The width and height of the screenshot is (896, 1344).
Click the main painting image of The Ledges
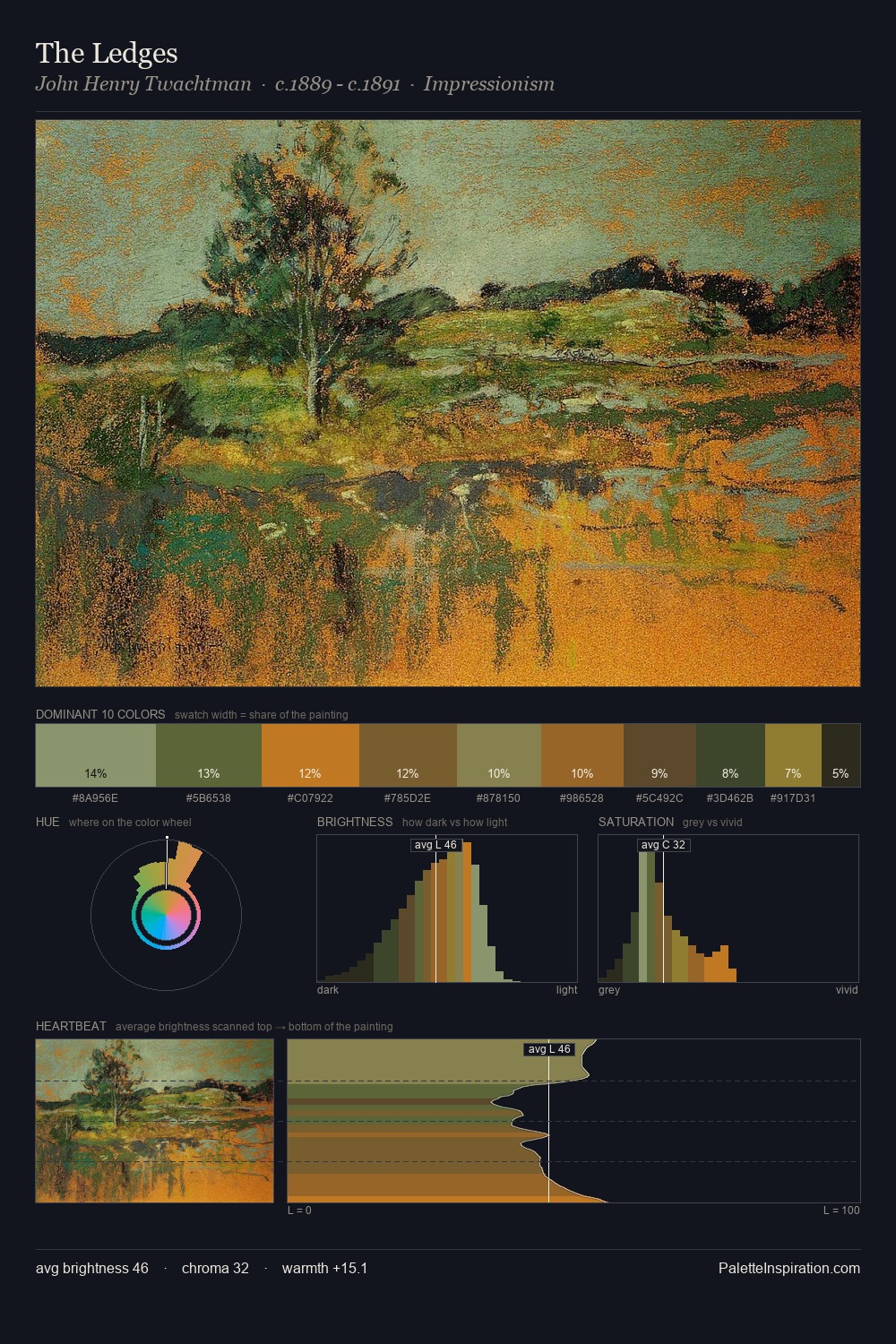[448, 403]
